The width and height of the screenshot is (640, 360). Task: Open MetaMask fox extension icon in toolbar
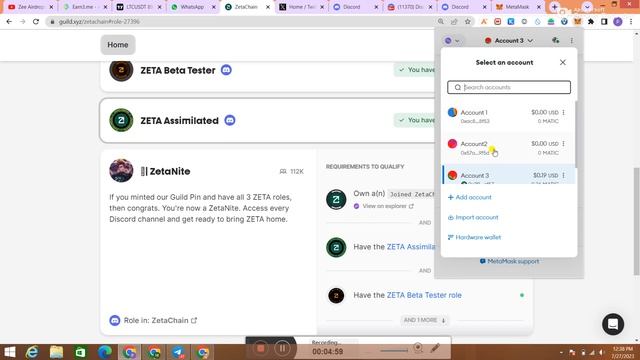[x=577, y=22]
